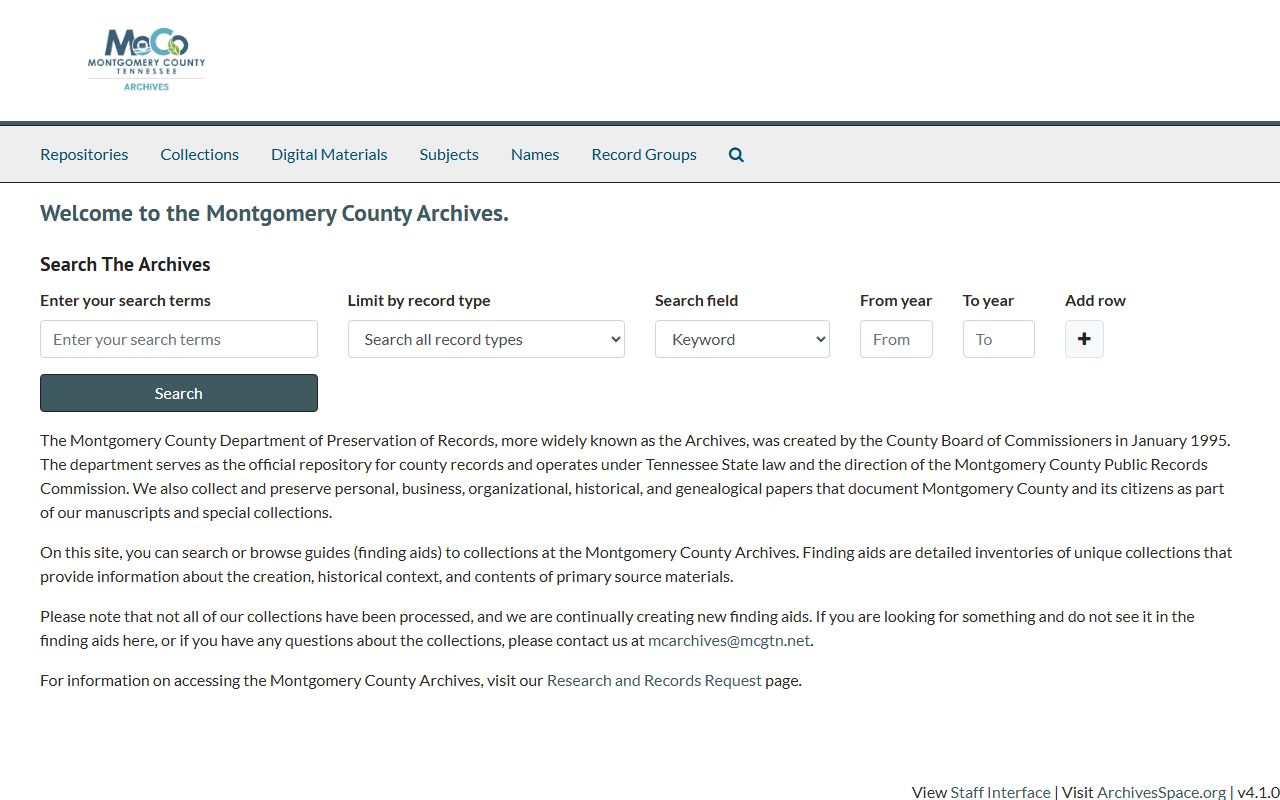
Task: Open the Research and Records Request link
Action: [x=654, y=681]
